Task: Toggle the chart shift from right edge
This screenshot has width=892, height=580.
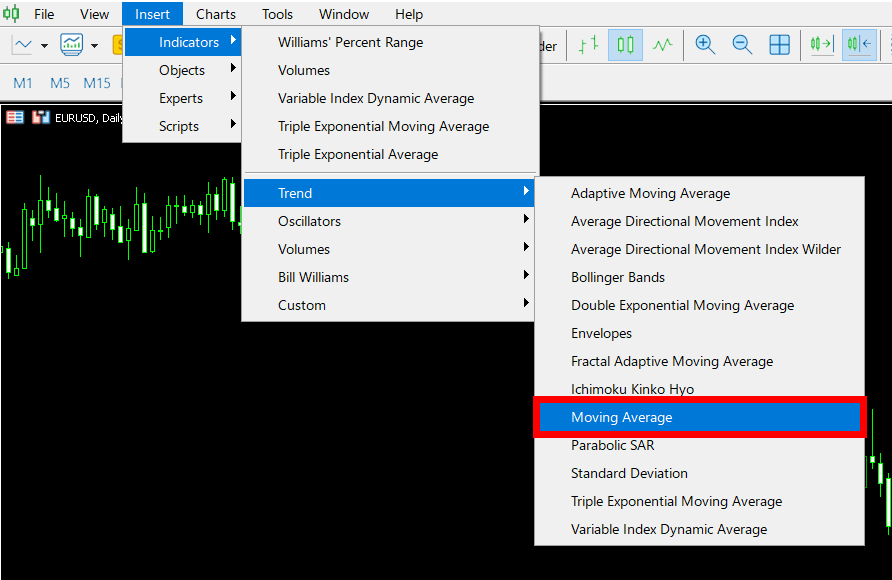Action: click(859, 44)
